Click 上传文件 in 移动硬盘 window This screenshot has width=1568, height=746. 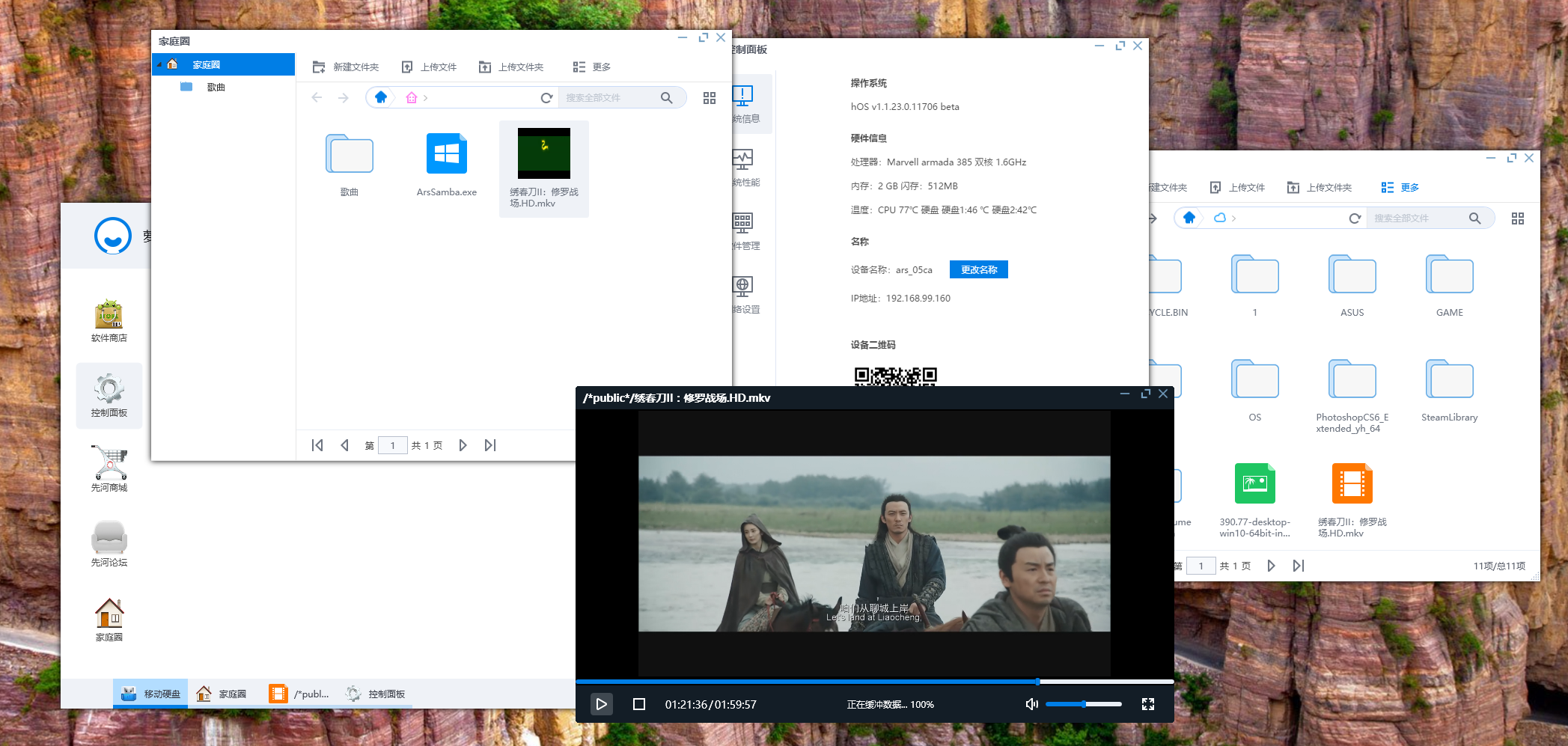(1237, 188)
